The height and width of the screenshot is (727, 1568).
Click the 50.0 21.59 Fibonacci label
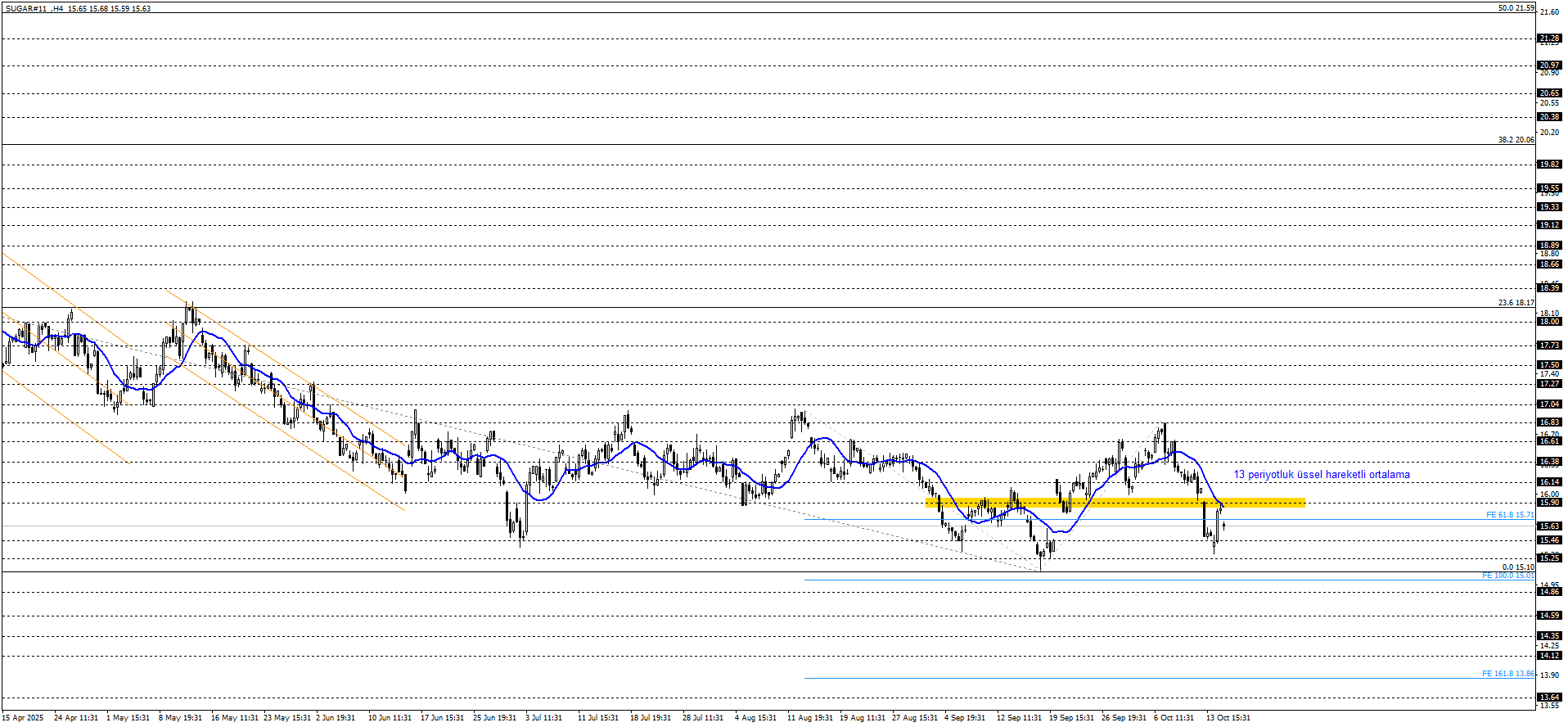(x=1516, y=8)
